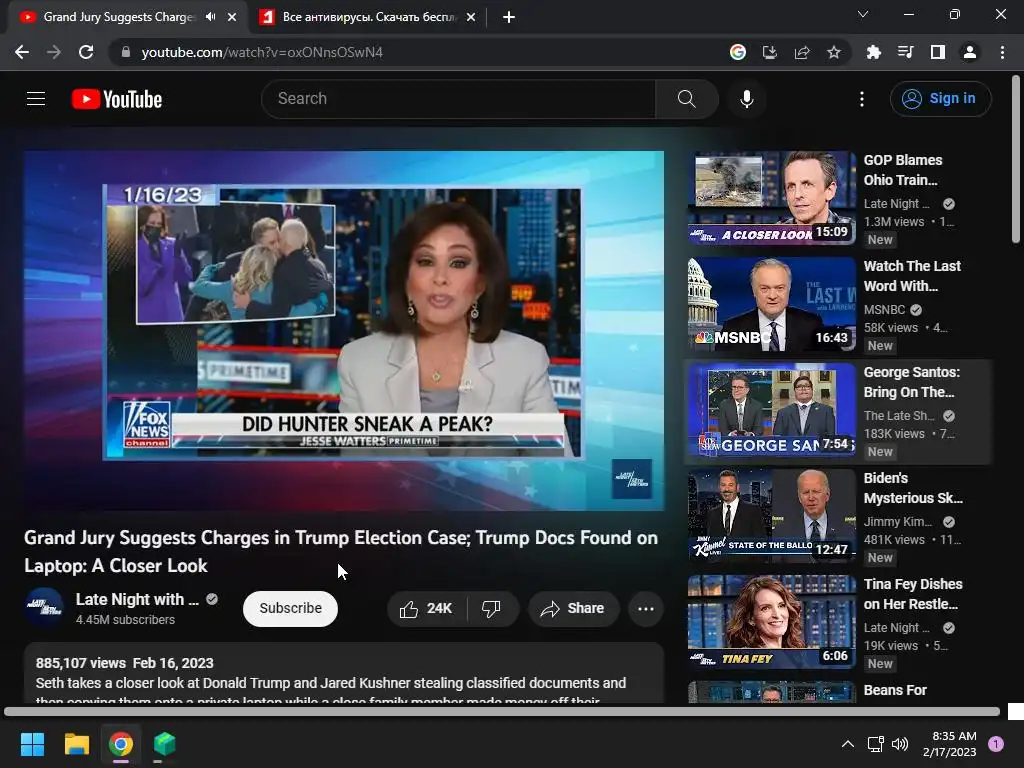Go to YouTube home via logo
This screenshot has width=1024, height=768.
coord(117,99)
